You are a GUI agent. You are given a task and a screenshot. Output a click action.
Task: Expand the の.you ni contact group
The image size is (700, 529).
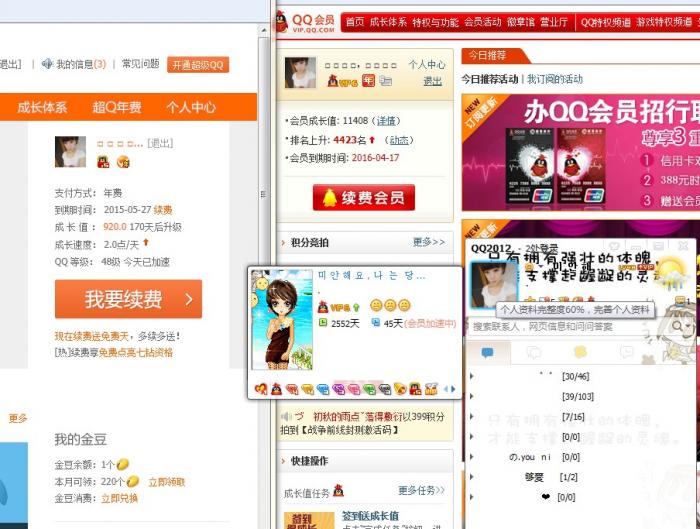pos(471,457)
